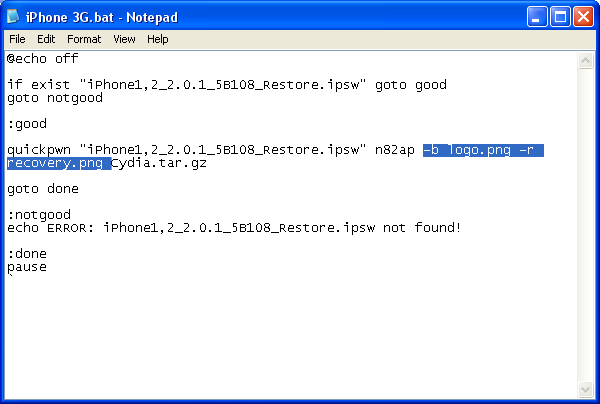Open the Edit menu
Viewport: 600px width, 404px height.
coord(46,39)
